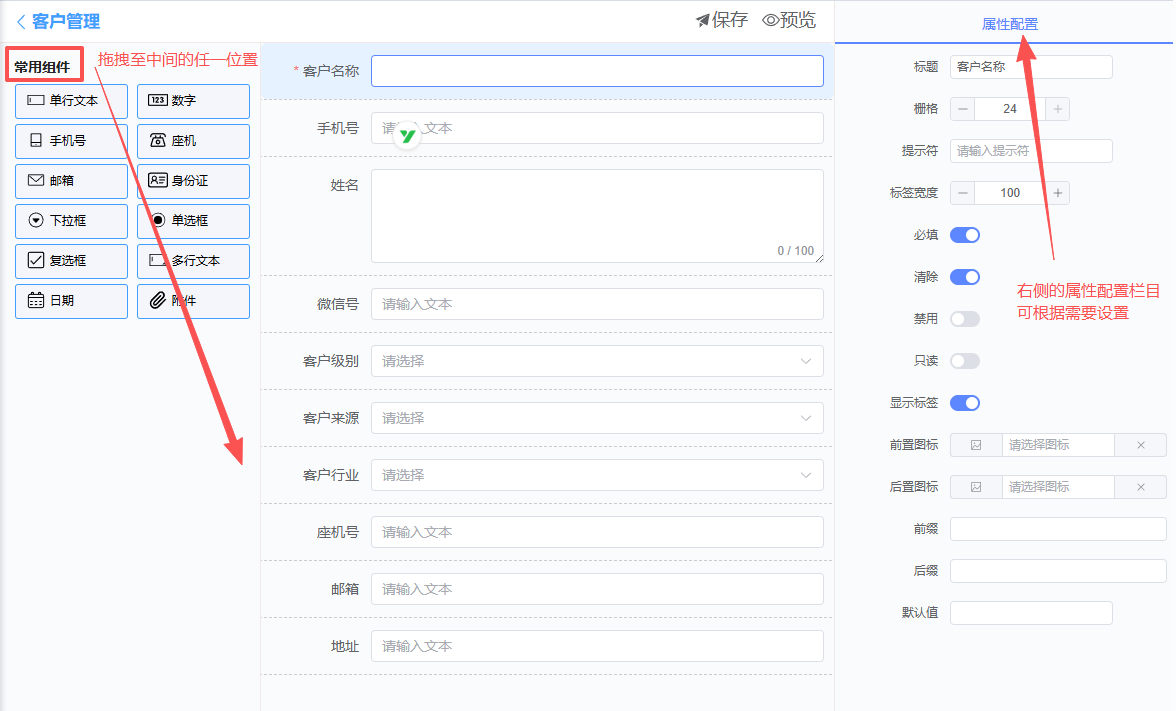Select the 附件 paperclip component

pos(194,301)
